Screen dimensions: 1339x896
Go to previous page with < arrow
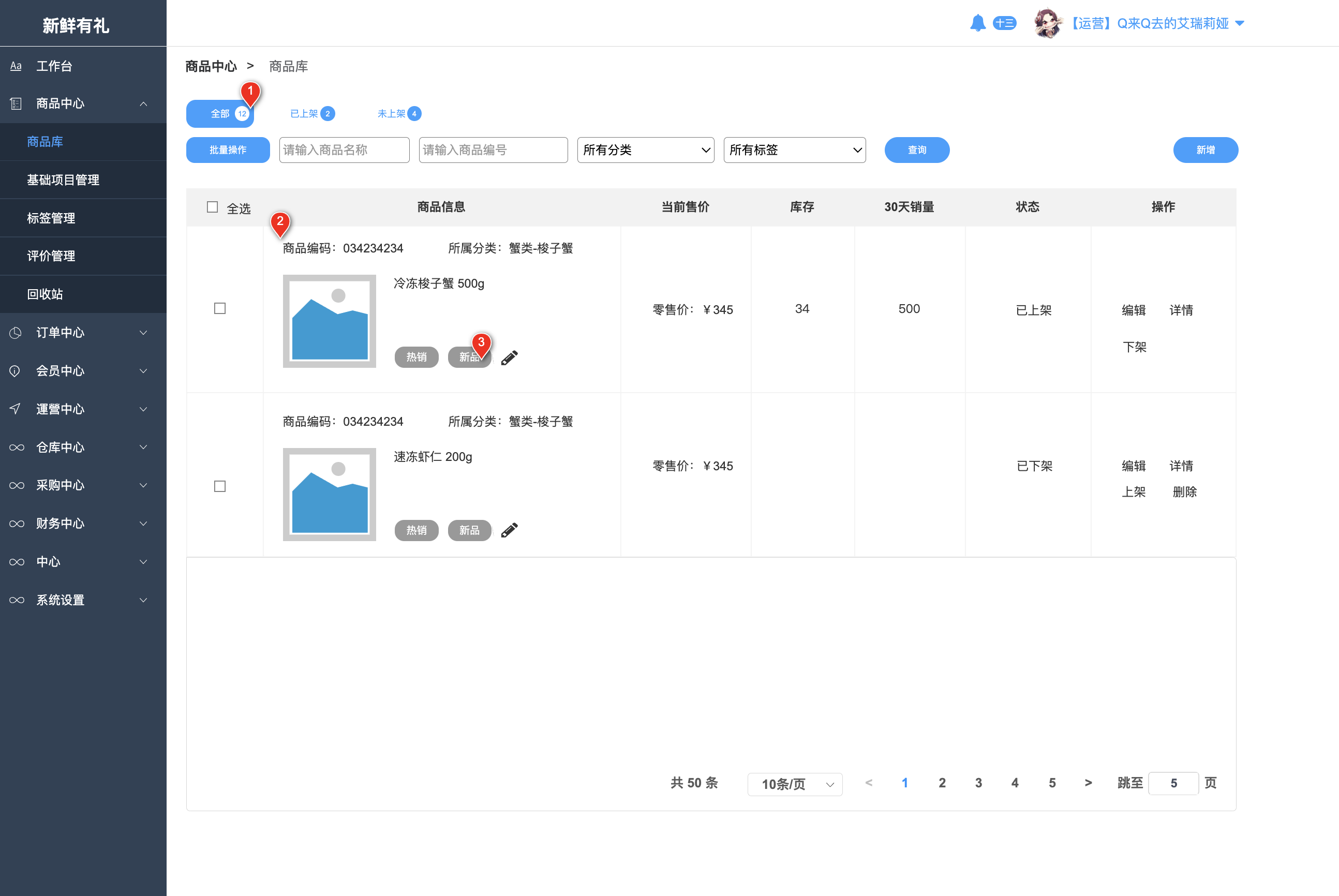(x=869, y=782)
